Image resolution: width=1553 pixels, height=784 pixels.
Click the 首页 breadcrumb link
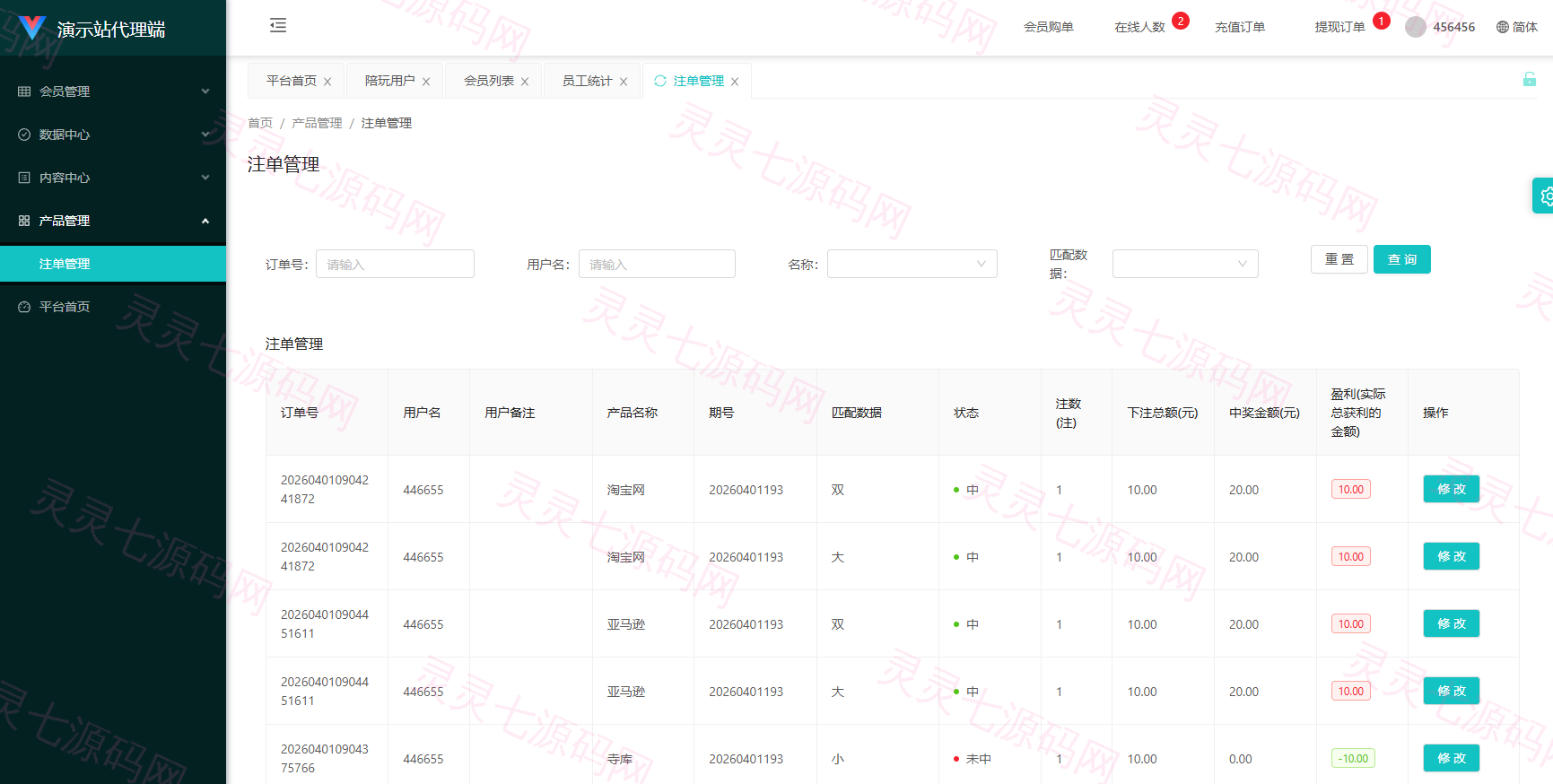click(260, 123)
